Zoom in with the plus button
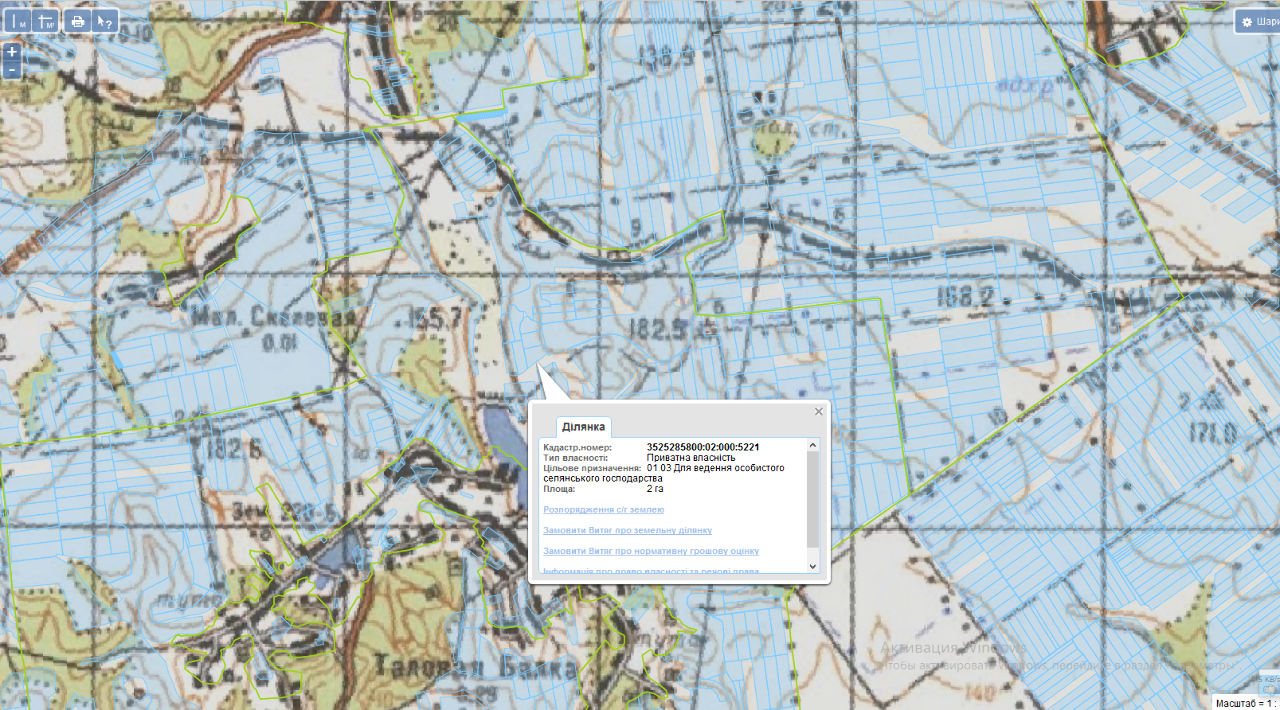The width and height of the screenshot is (1280, 710). coord(11,52)
